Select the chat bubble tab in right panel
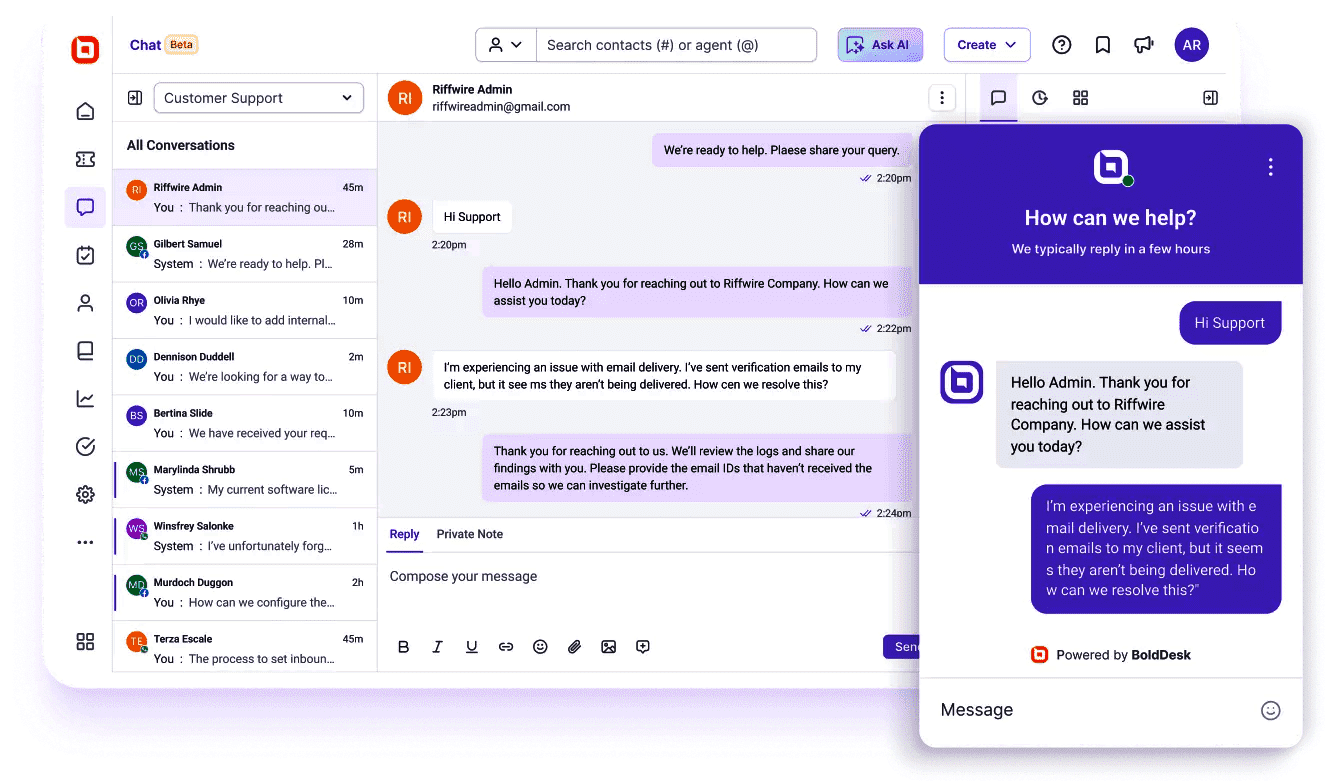 998,98
